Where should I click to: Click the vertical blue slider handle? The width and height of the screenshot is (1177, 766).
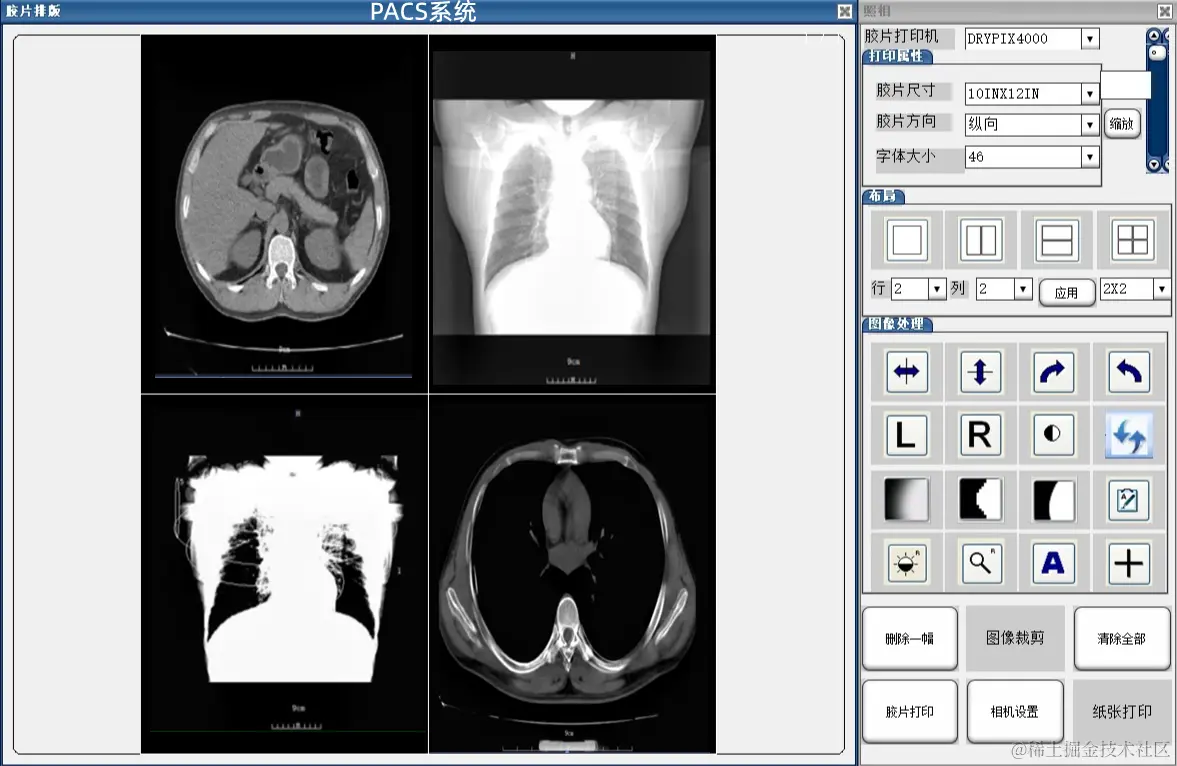(1157, 53)
